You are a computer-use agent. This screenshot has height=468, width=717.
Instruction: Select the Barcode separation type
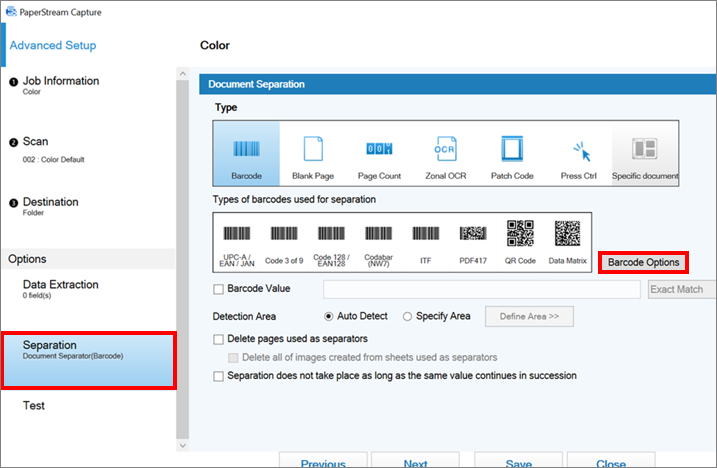coord(246,154)
